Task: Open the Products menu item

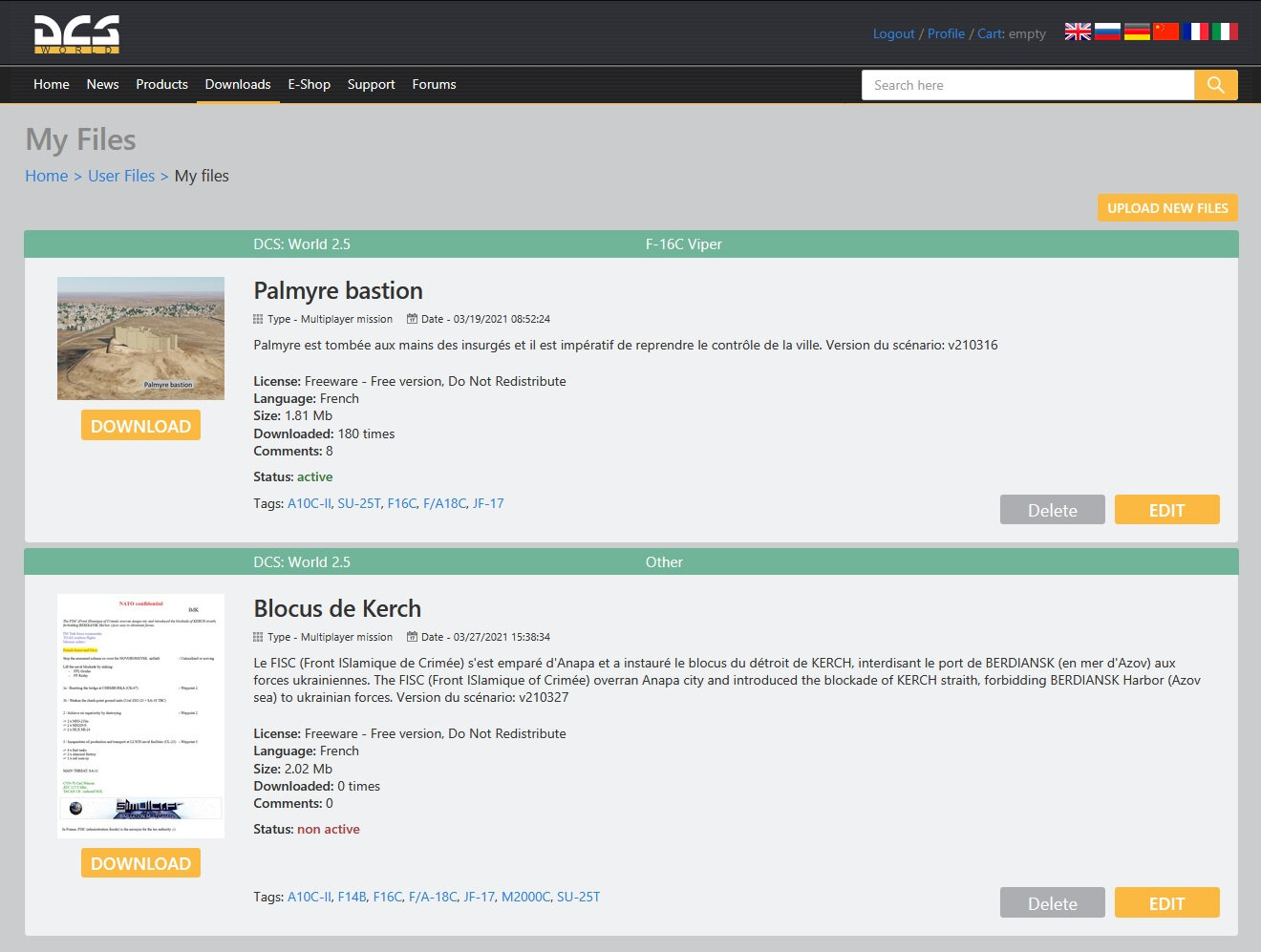Action: pyautogui.click(x=162, y=84)
